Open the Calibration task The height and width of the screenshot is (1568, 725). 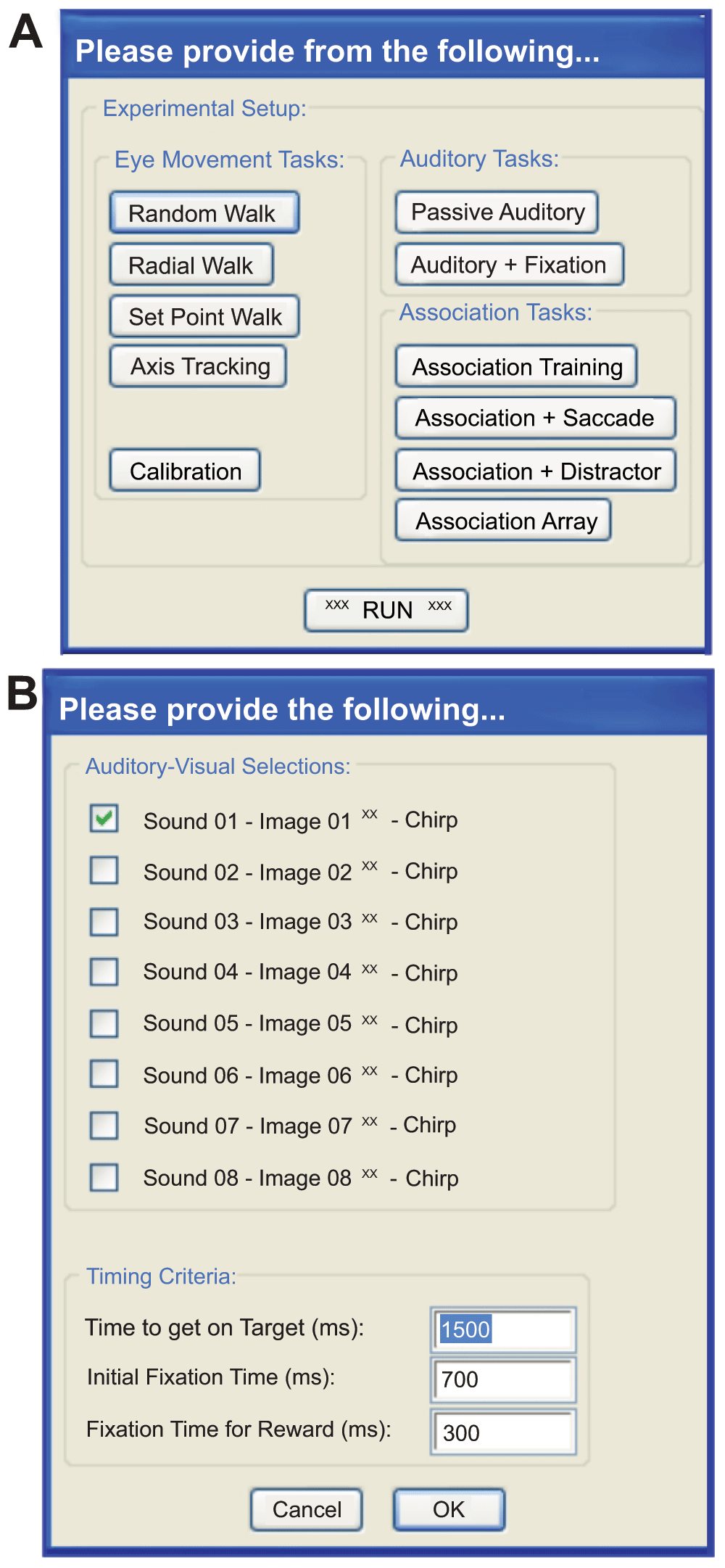pos(185,471)
